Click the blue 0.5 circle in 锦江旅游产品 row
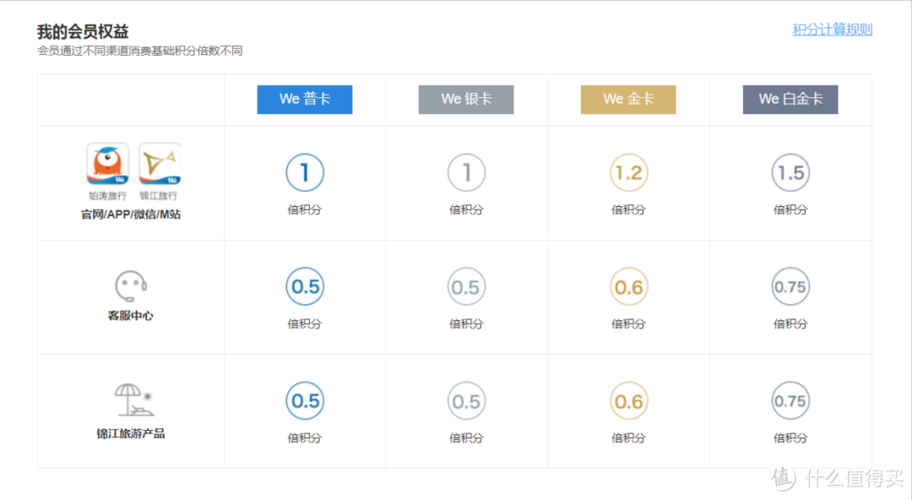Viewport: 912px width, 500px height. (x=305, y=401)
